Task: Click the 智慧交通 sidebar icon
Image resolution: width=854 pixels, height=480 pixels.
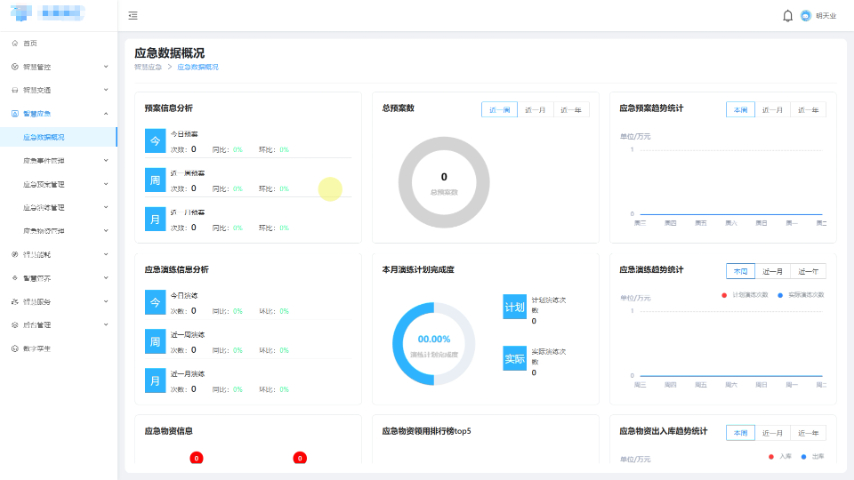Action: [15, 90]
